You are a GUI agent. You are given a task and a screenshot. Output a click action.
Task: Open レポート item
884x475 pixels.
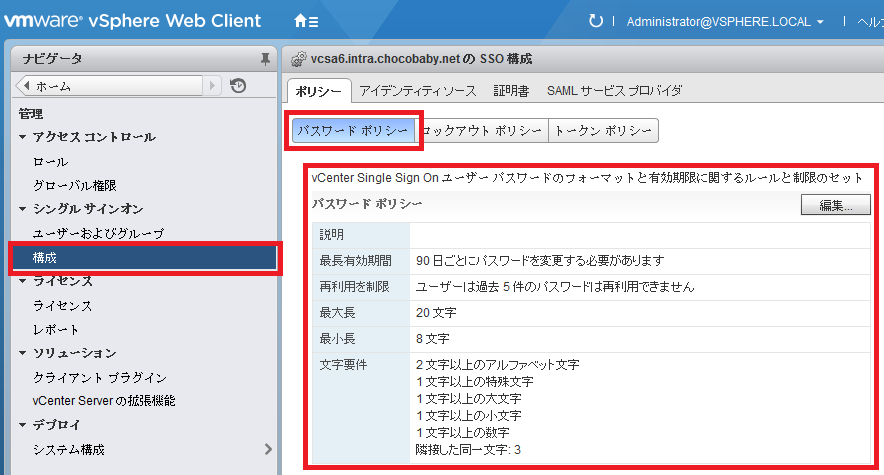(x=56, y=330)
